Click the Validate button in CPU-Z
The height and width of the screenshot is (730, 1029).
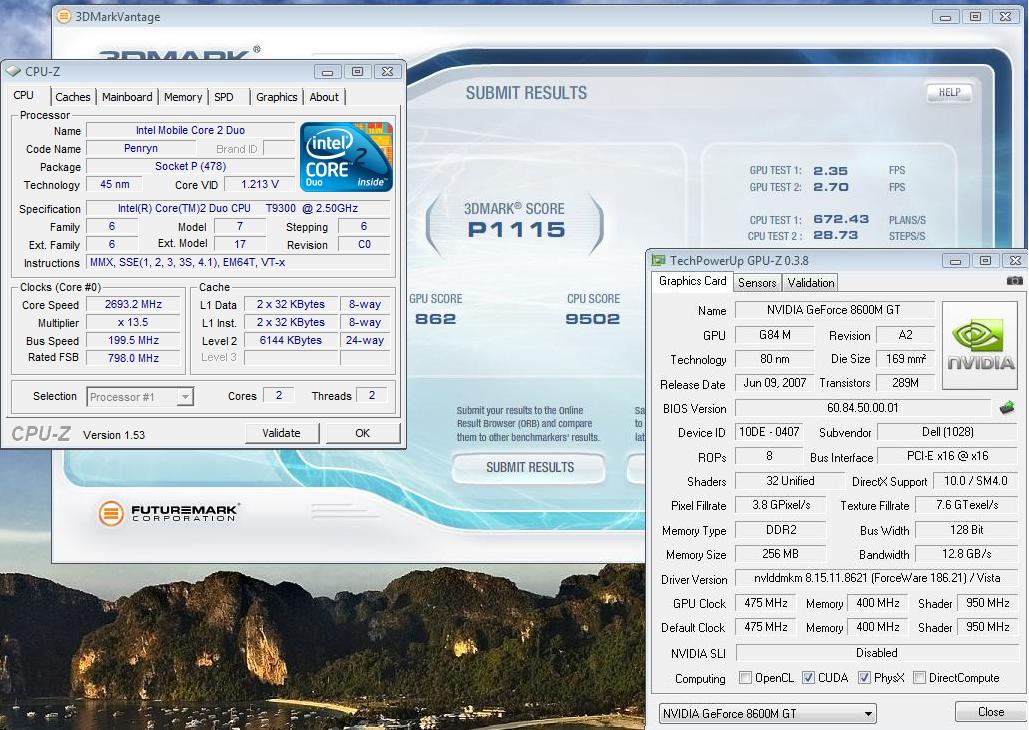(282, 433)
